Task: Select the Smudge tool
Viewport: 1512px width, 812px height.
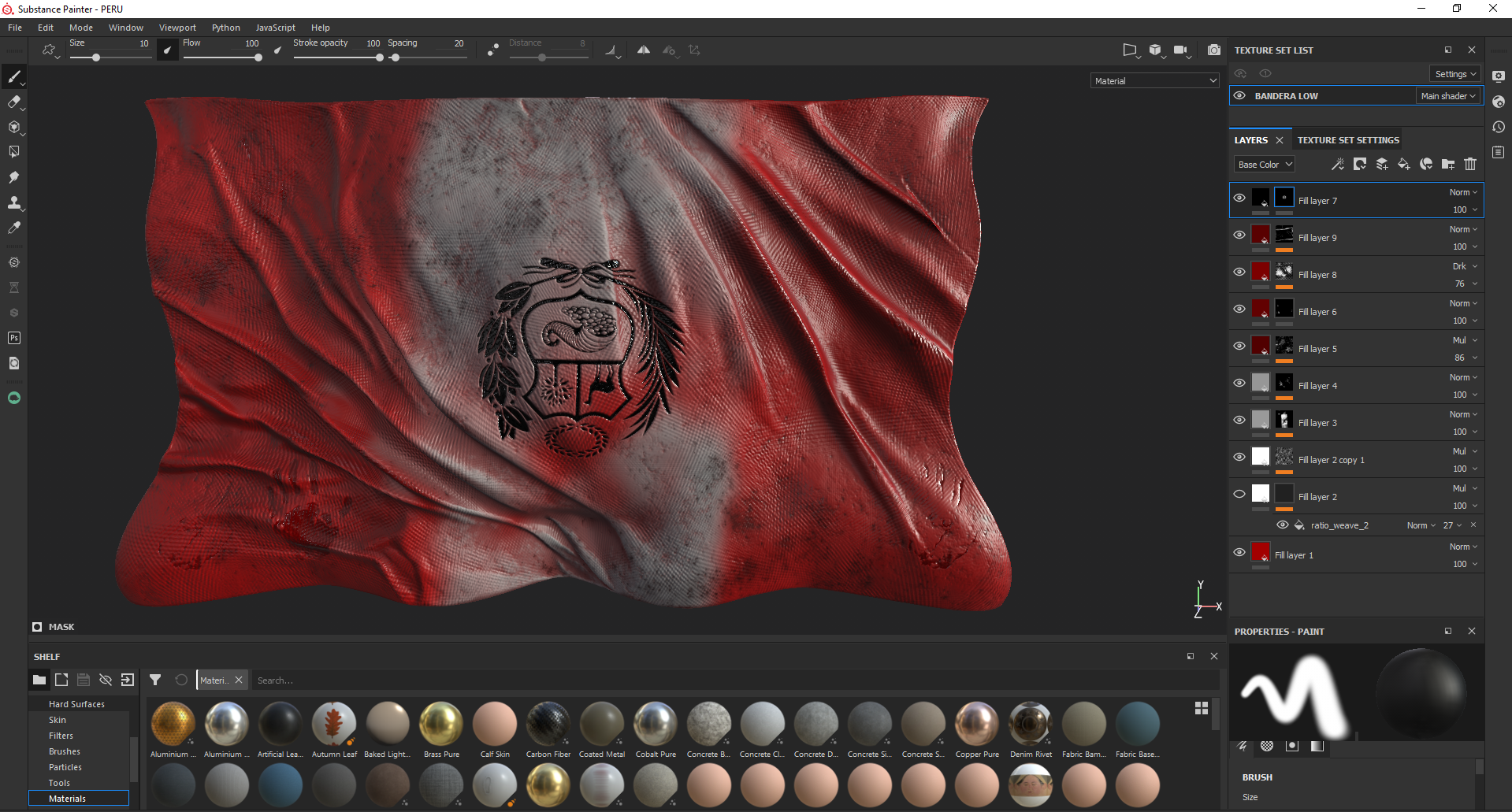Action: [x=14, y=177]
